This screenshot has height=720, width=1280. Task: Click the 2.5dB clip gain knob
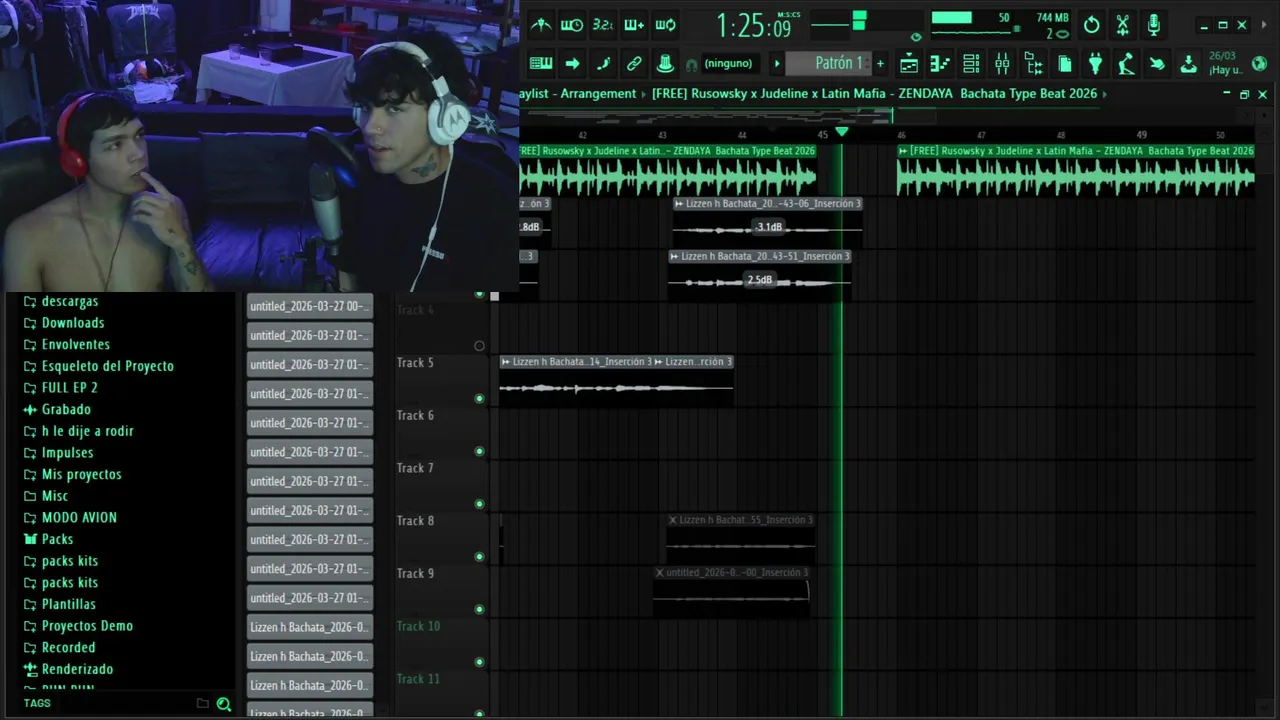pos(760,280)
